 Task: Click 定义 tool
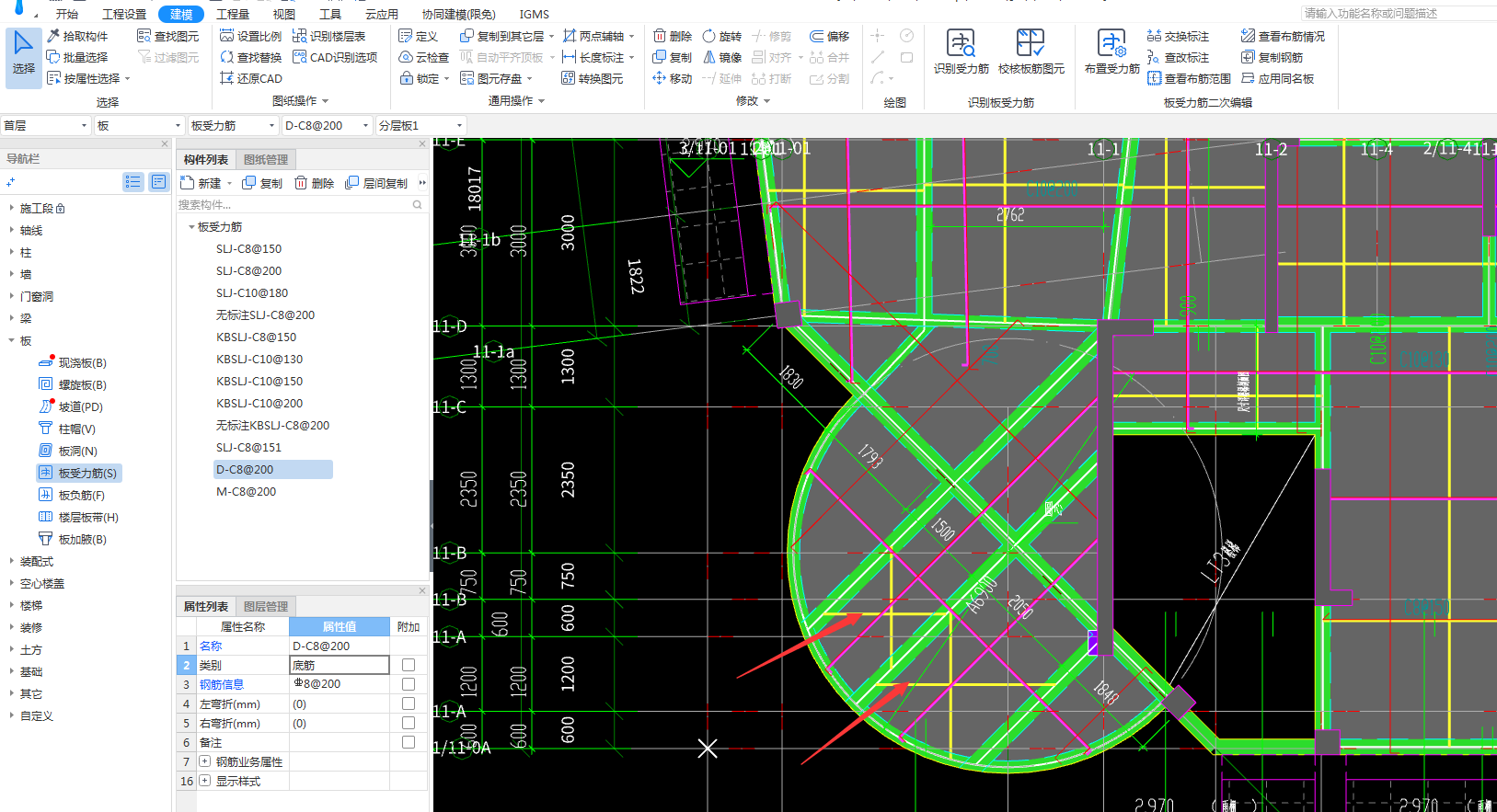click(x=419, y=36)
